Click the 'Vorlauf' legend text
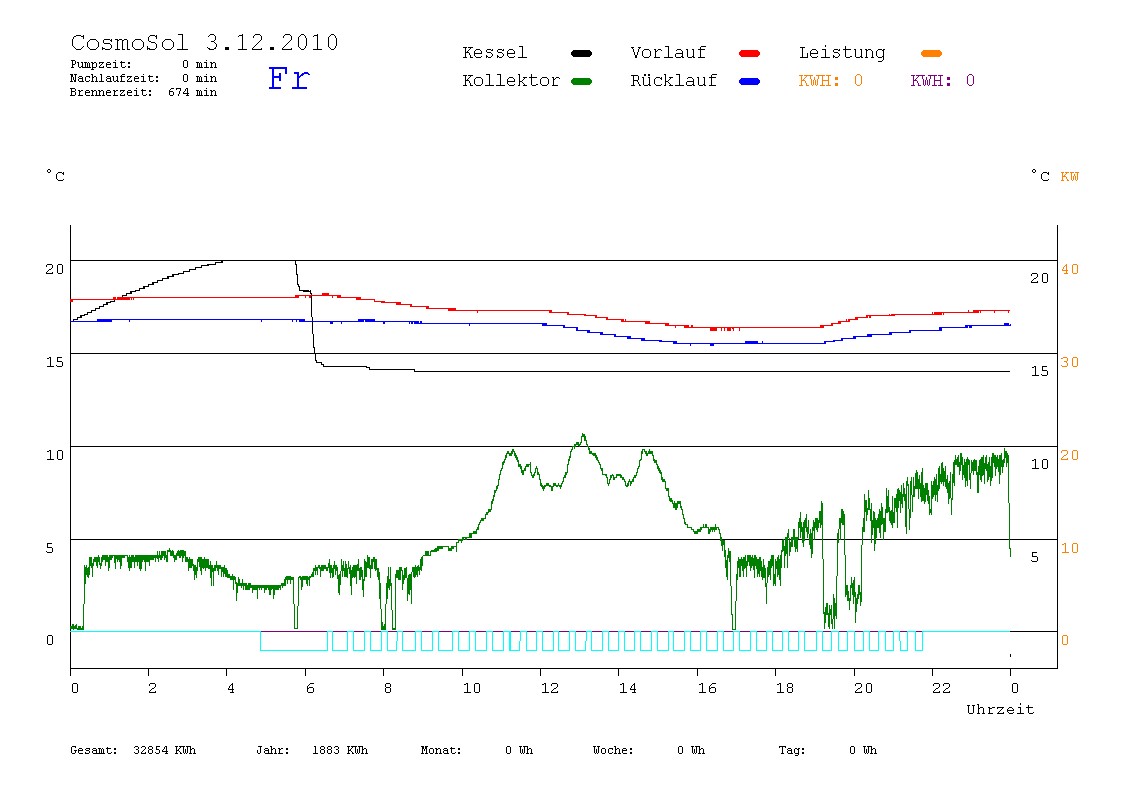Image resolution: width=1148 pixels, height=812 pixels. click(668, 53)
